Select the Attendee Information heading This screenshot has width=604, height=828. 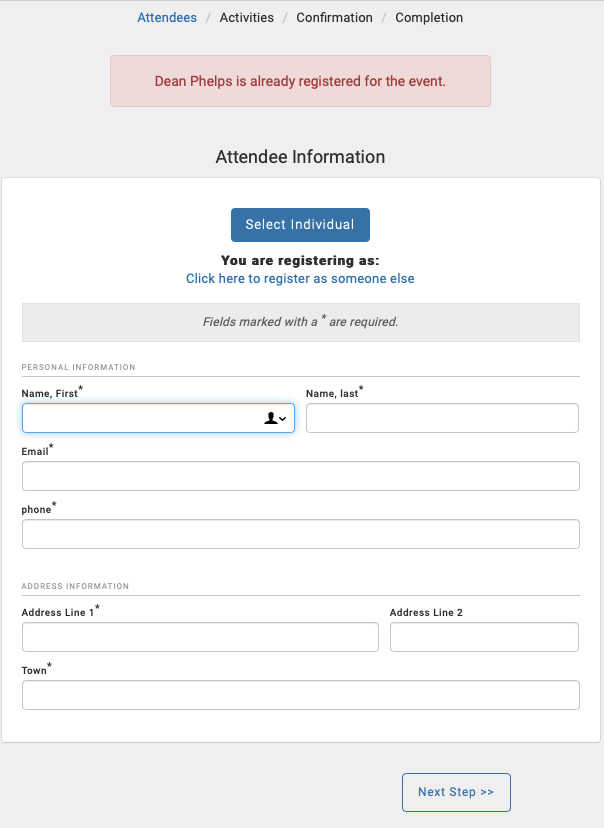[x=300, y=157]
